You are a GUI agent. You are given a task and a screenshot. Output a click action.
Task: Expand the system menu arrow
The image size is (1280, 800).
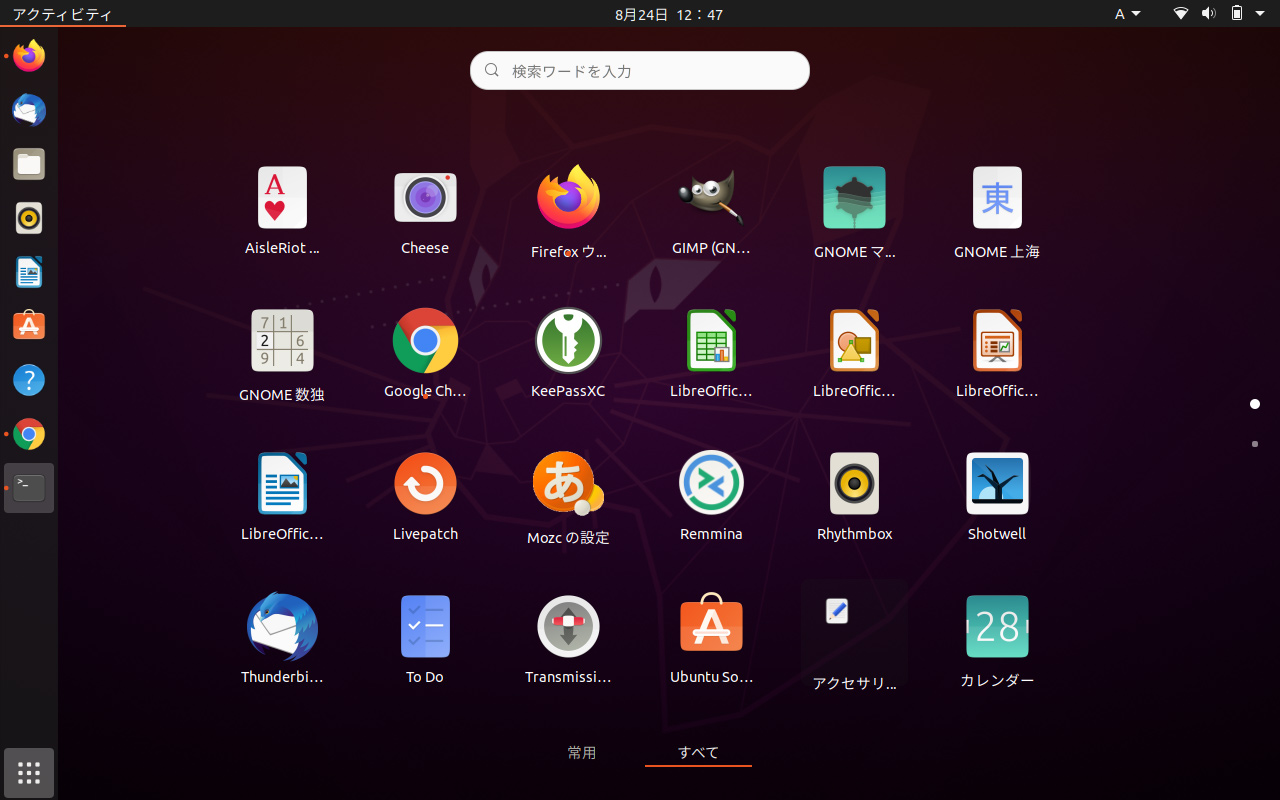(x=1261, y=14)
